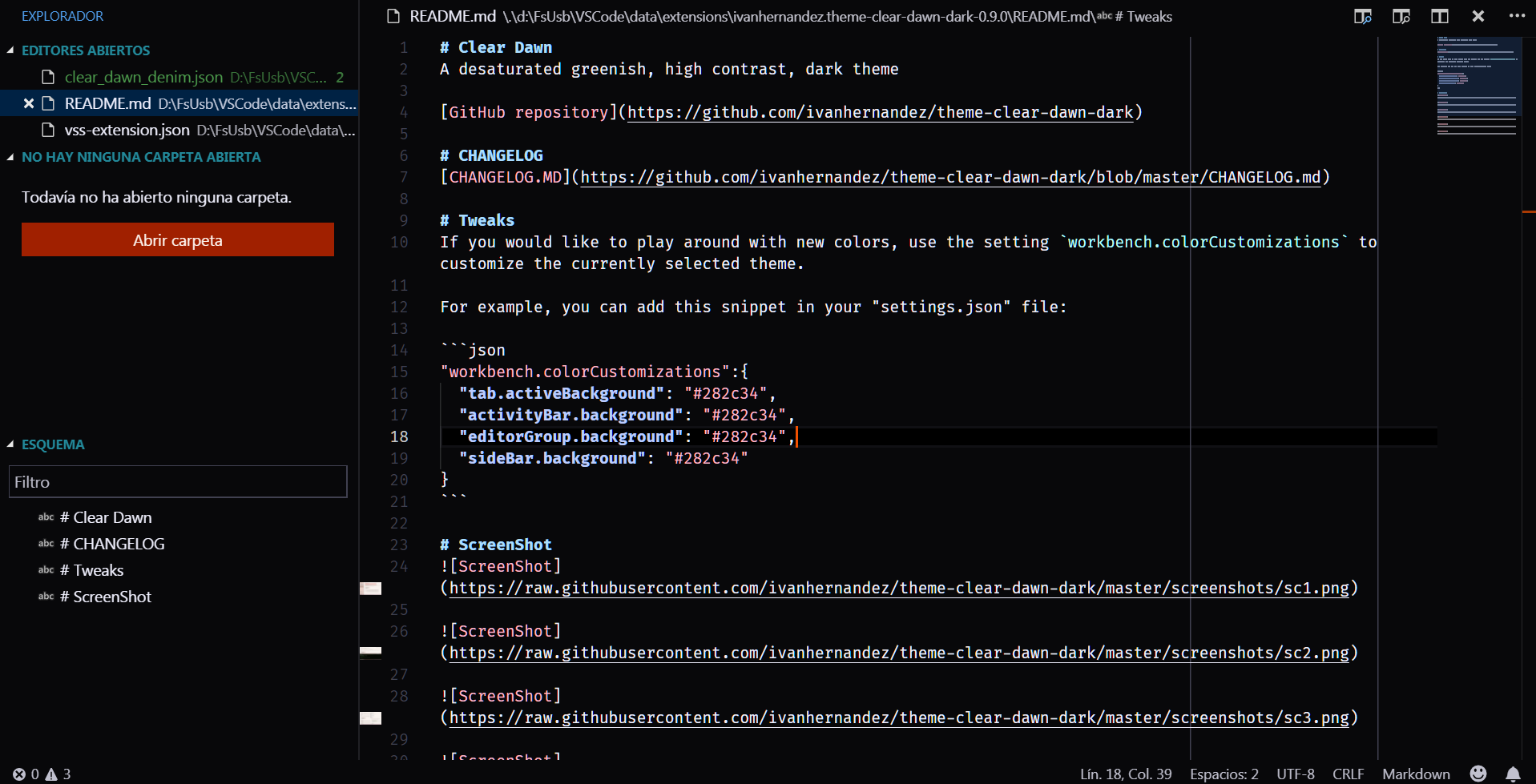This screenshot has height=784, width=1536.
Task: Jump to # ScreenShot in outline
Action: [106, 597]
